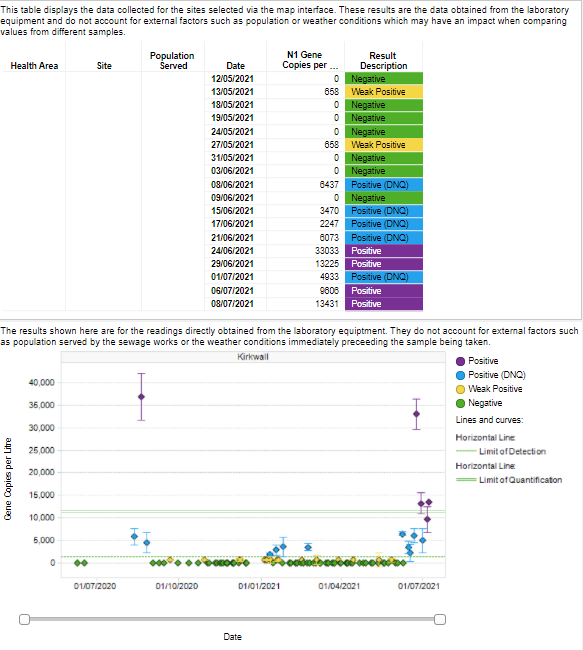Screen dimensions: 583x650
Task: Click the Limit of Quantification legend line
Action: (x=466, y=480)
